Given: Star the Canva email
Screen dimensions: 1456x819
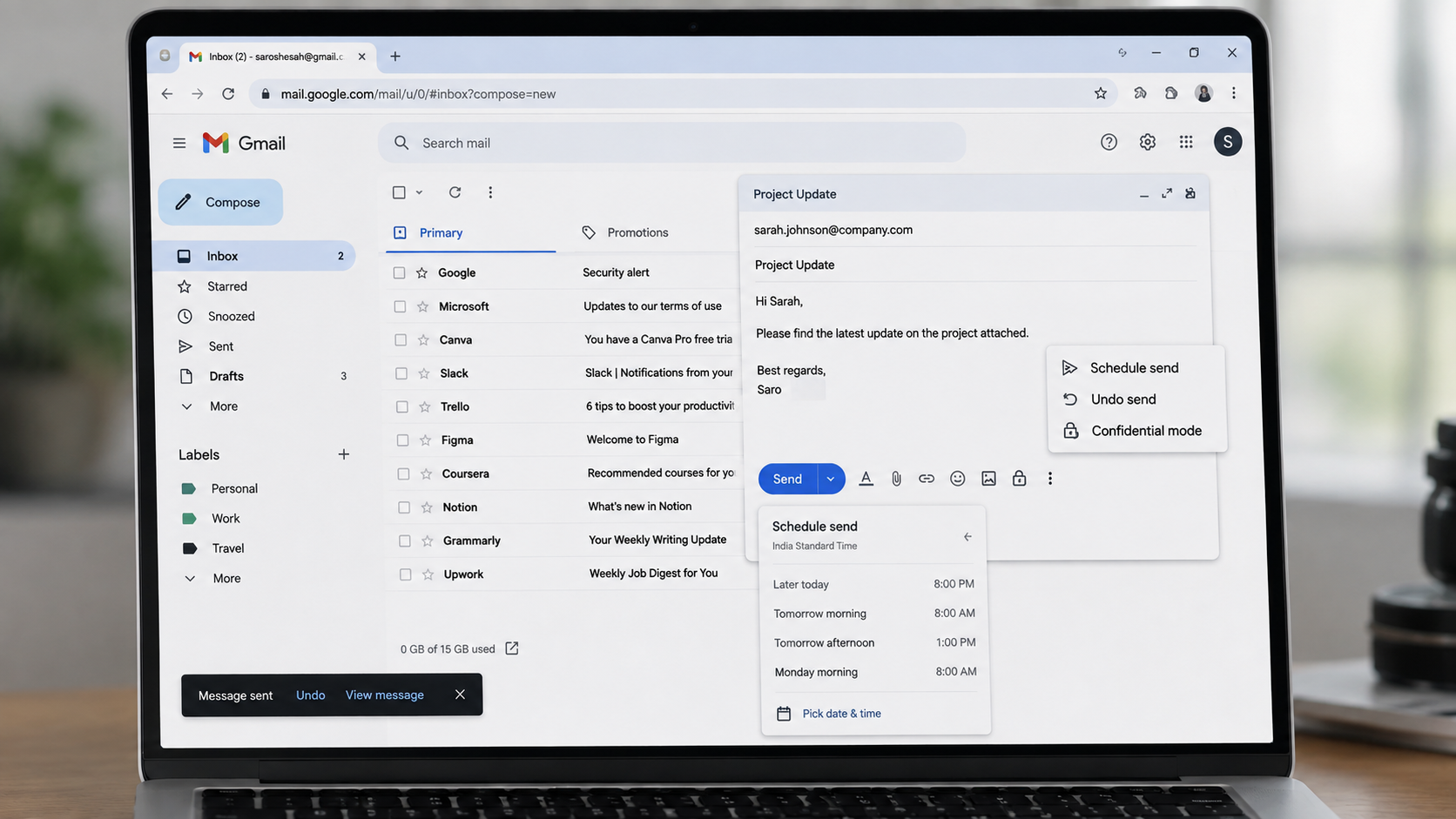Looking at the screenshot, I should tap(423, 340).
